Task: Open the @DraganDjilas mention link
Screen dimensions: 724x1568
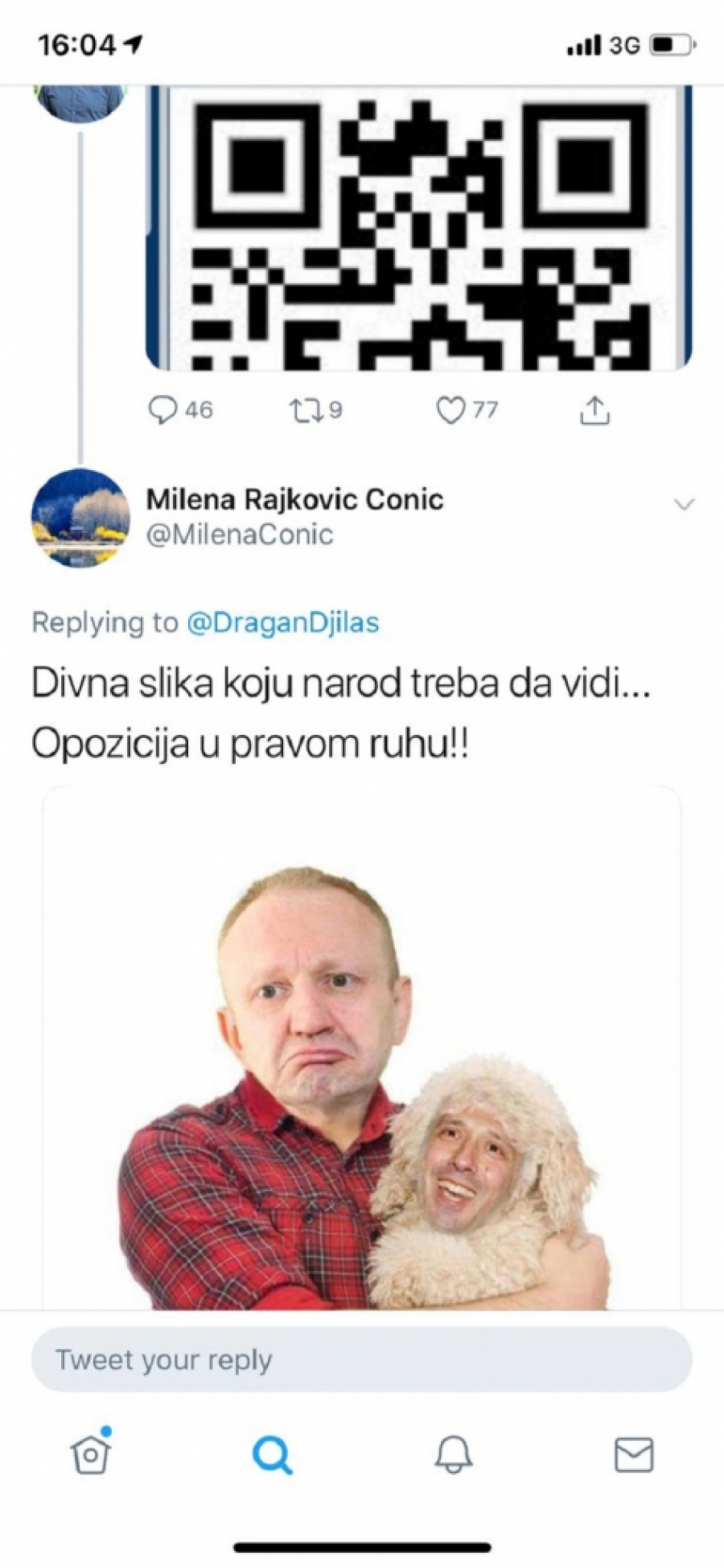Action: click(283, 622)
